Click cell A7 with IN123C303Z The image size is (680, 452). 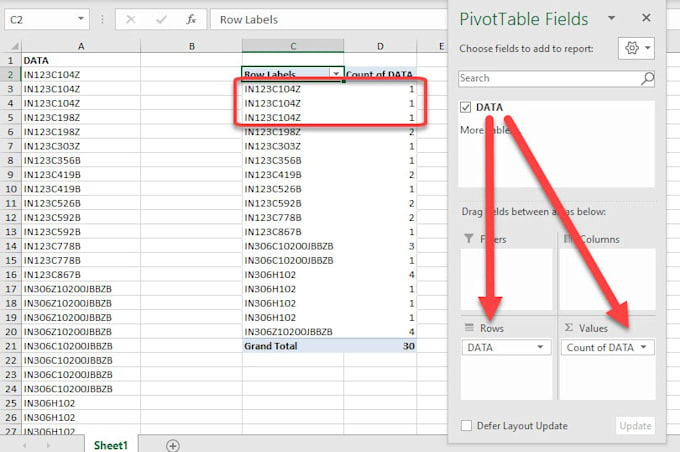click(x=81, y=146)
